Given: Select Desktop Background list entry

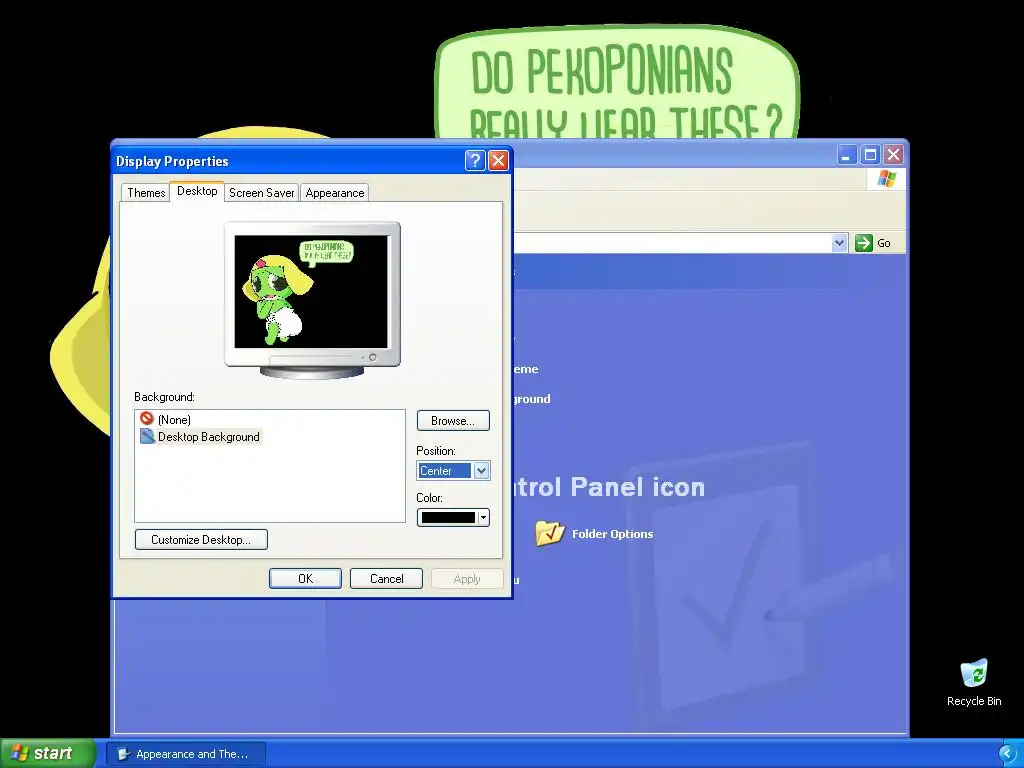Looking at the screenshot, I should pos(201,436).
